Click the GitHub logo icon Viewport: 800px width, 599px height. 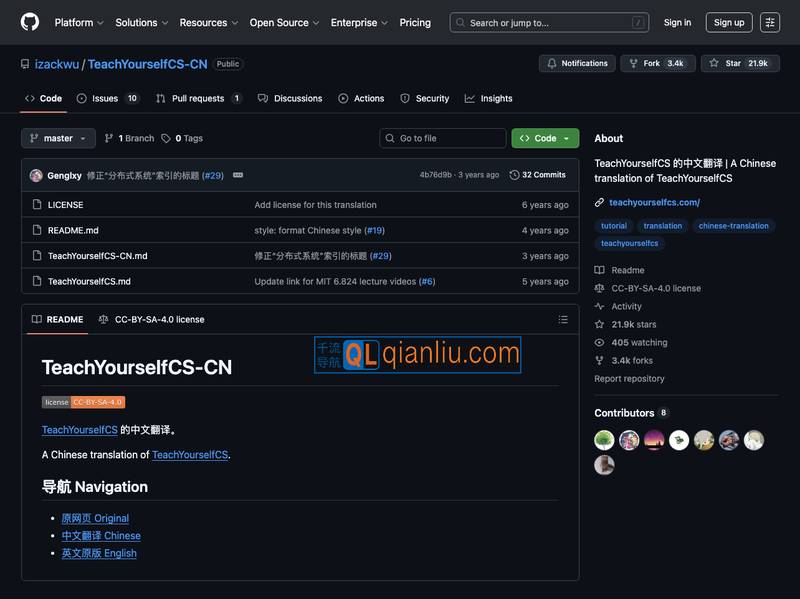[x=30, y=22]
